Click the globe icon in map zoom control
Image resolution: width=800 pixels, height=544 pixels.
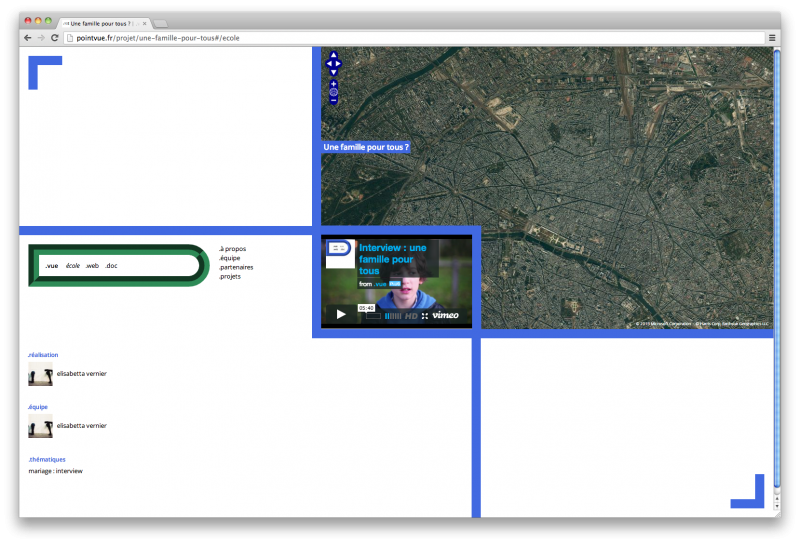[334, 92]
